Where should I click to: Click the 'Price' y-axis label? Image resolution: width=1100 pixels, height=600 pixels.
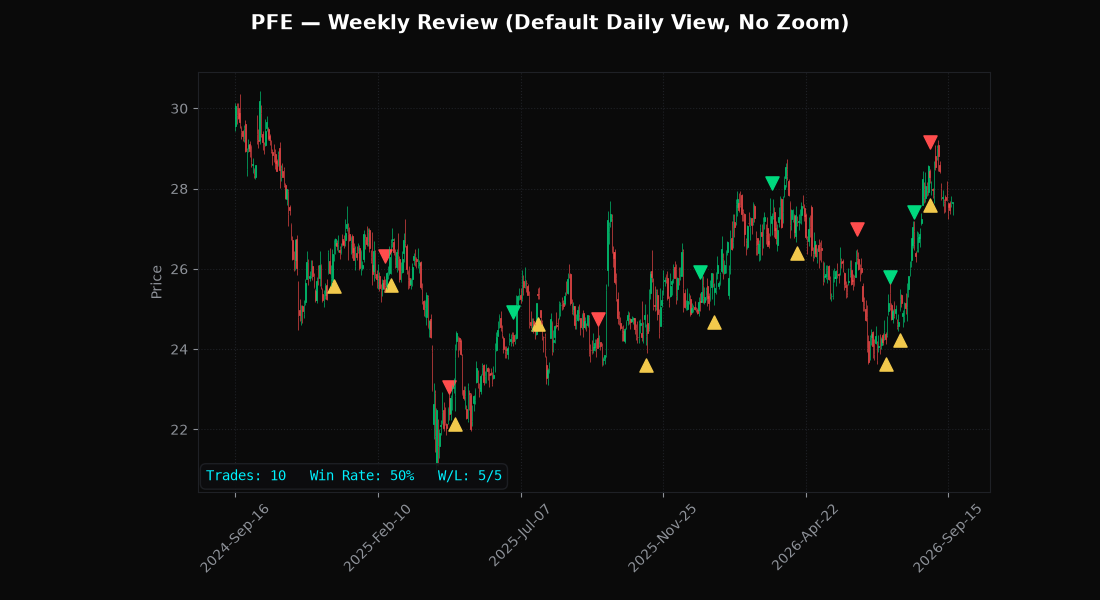point(156,282)
